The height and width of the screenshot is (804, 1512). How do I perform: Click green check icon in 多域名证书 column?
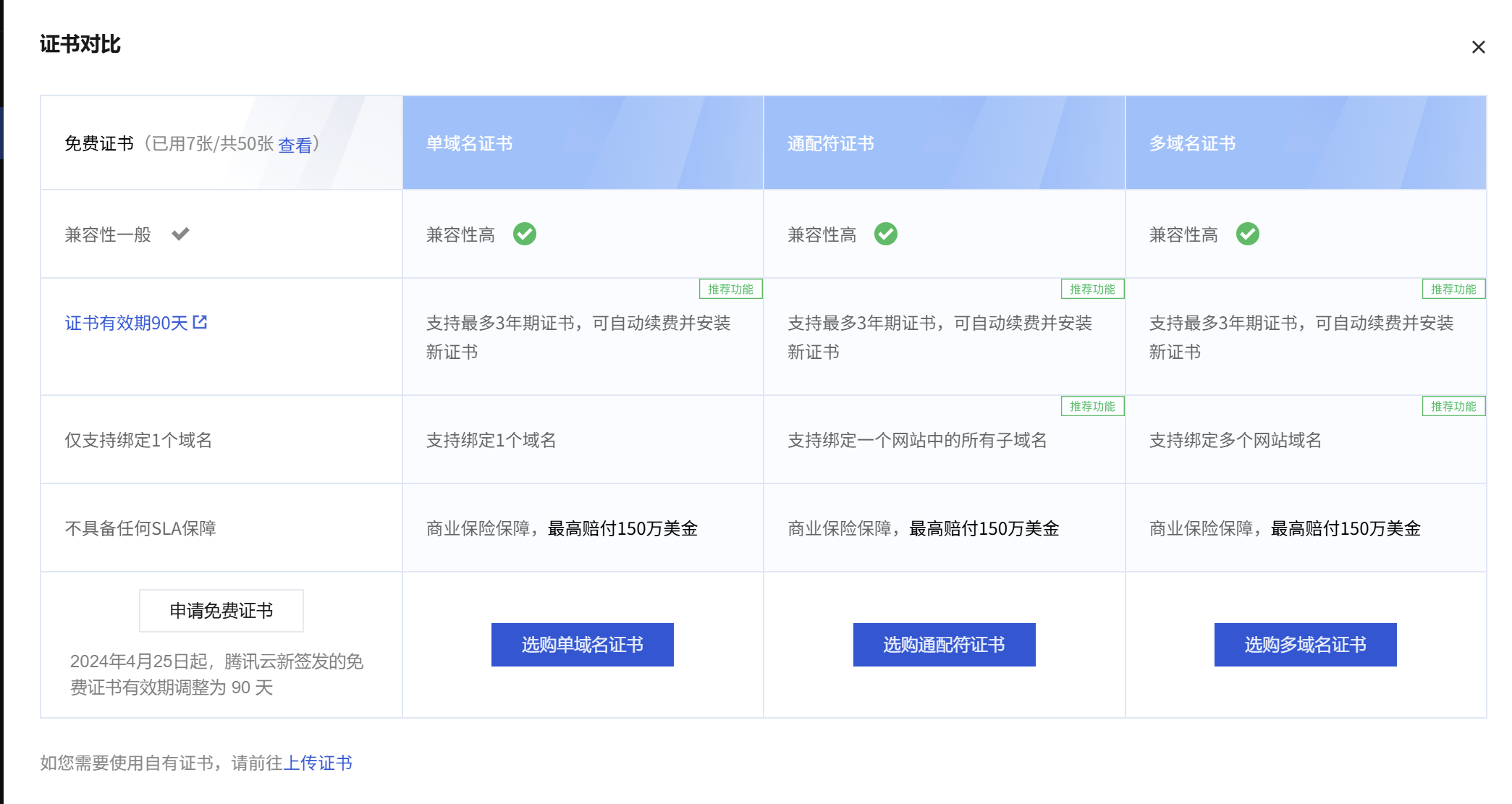(x=1247, y=234)
